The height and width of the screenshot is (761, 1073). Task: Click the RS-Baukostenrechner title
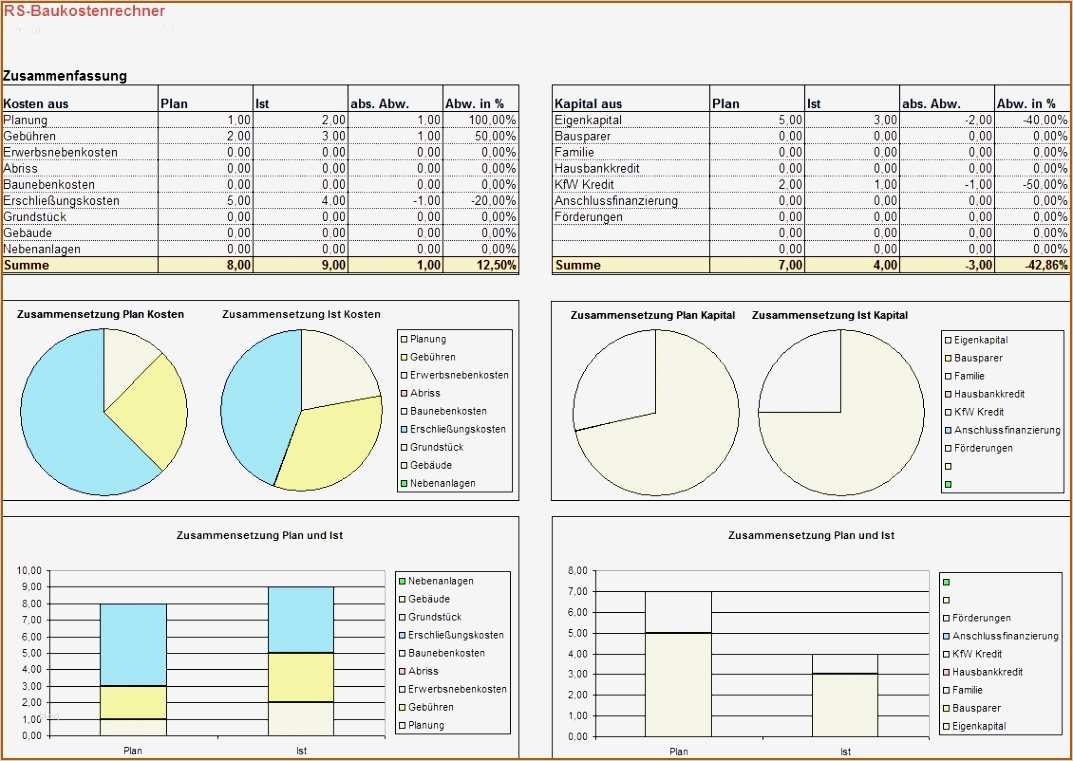click(84, 10)
